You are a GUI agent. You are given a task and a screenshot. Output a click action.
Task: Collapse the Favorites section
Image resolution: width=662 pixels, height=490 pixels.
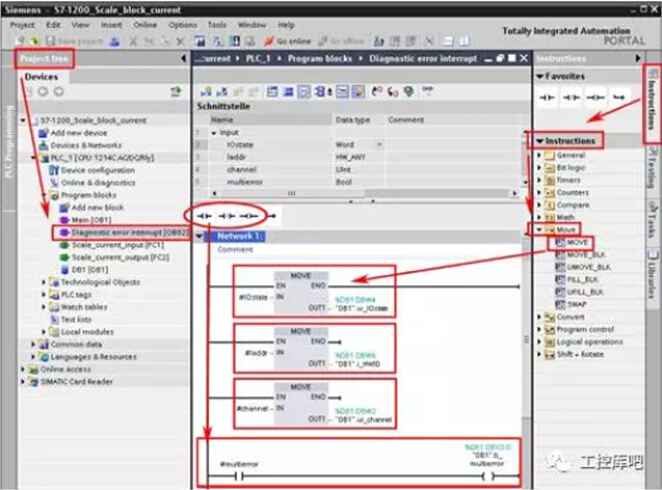(x=540, y=76)
